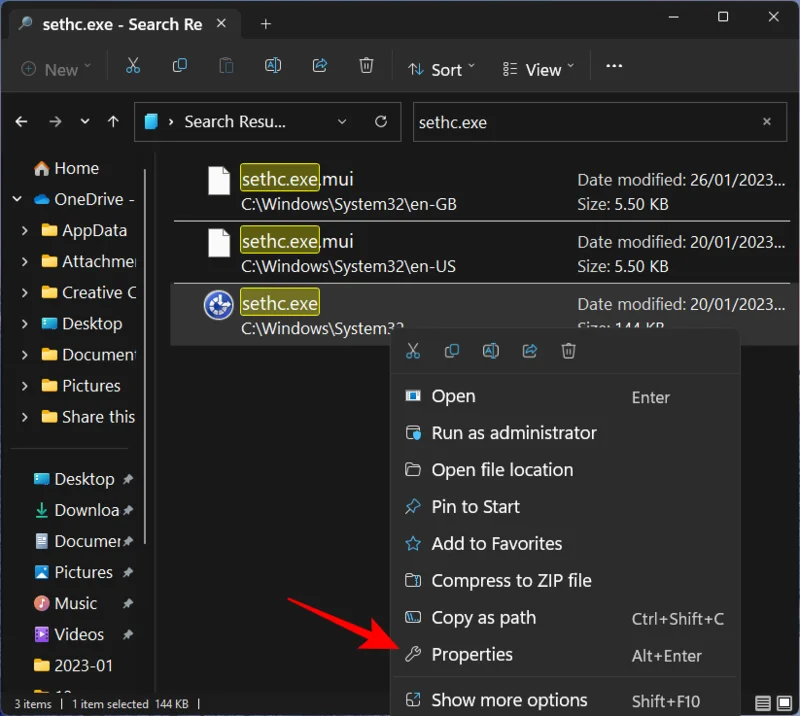Open Properties for sethc.exe
The image size is (800, 716).
tap(471, 655)
